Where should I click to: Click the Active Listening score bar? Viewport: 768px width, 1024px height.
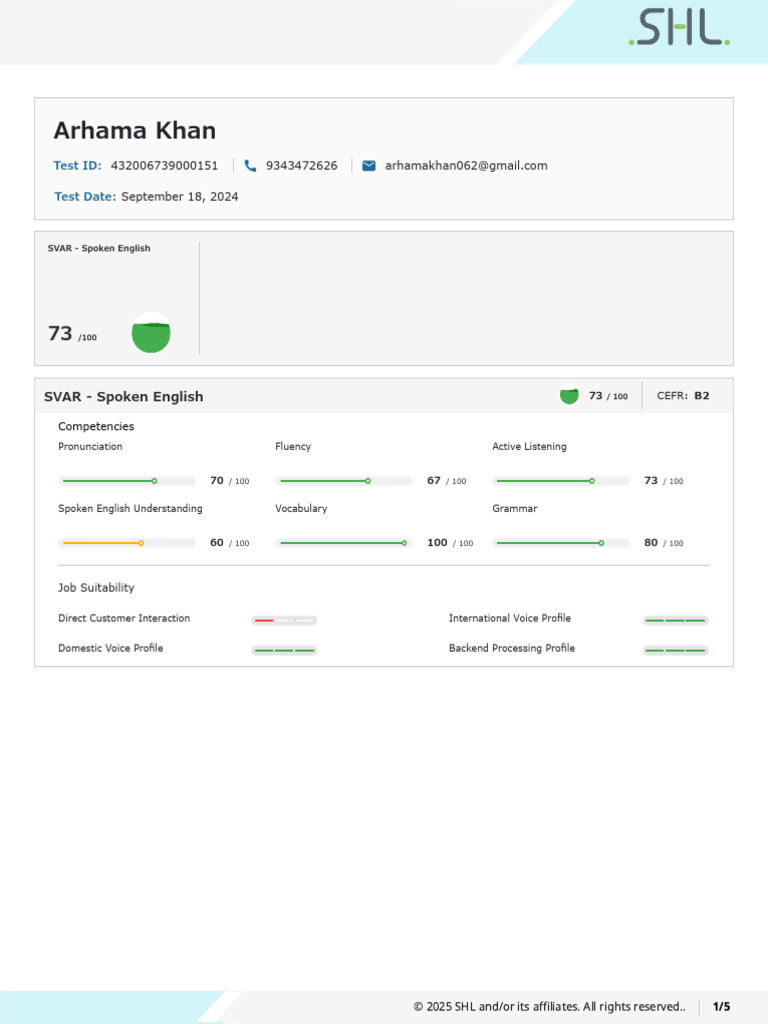(x=562, y=481)
